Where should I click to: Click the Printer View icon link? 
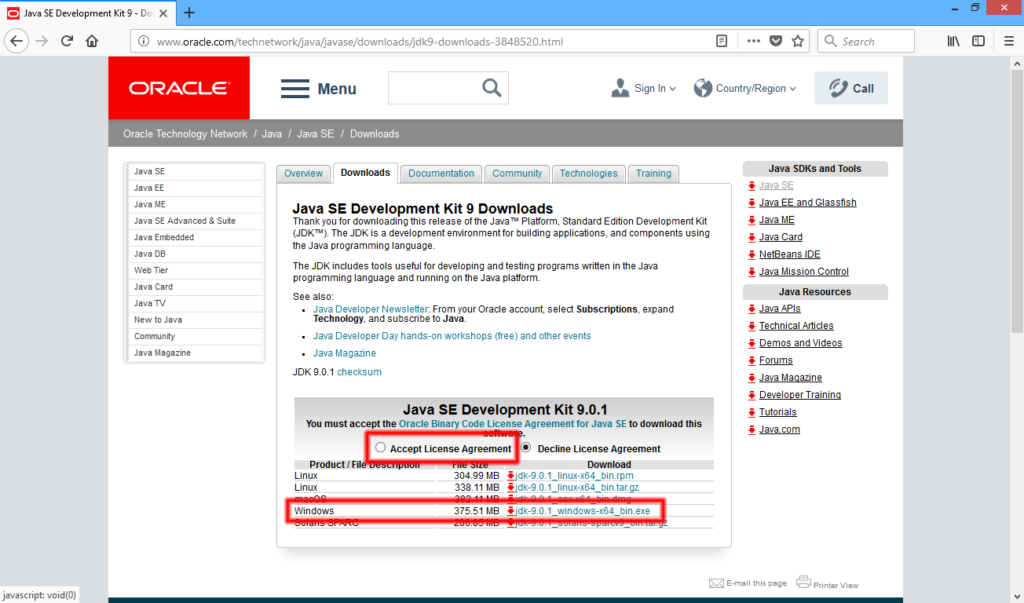(827, 583)
